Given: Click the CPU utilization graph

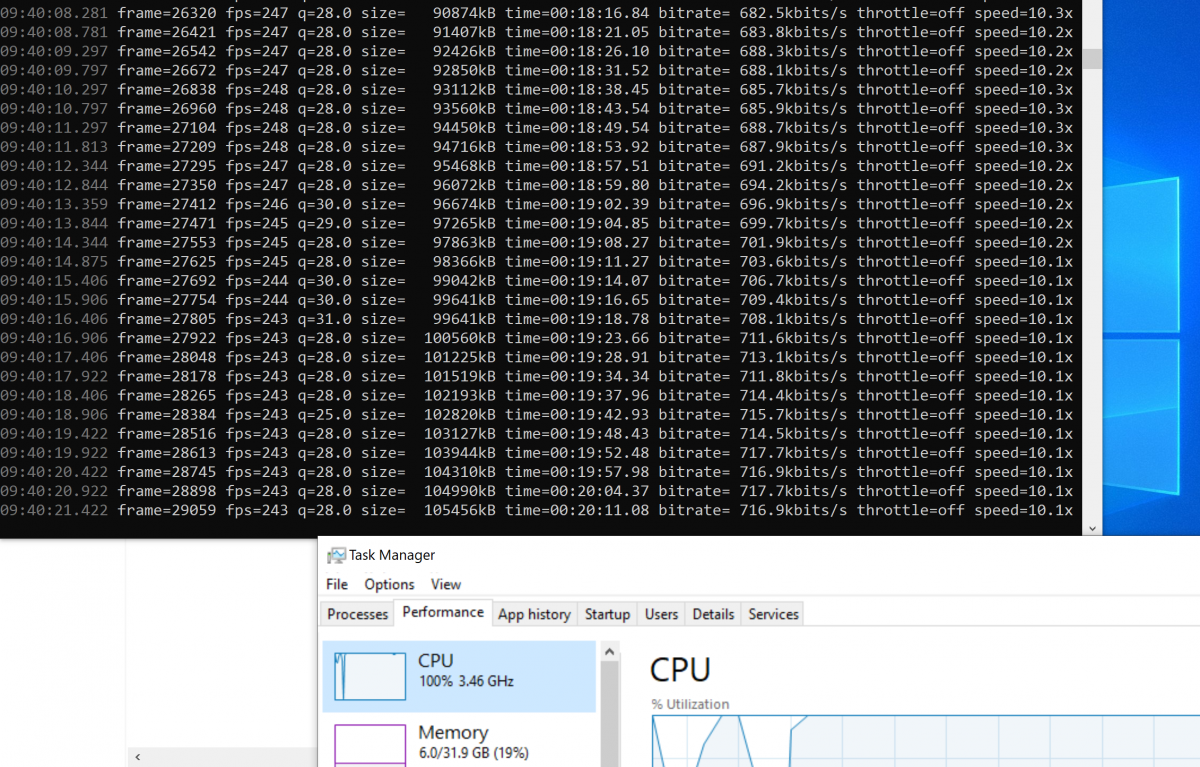Looking at the screenshot, I should point(926,740).
